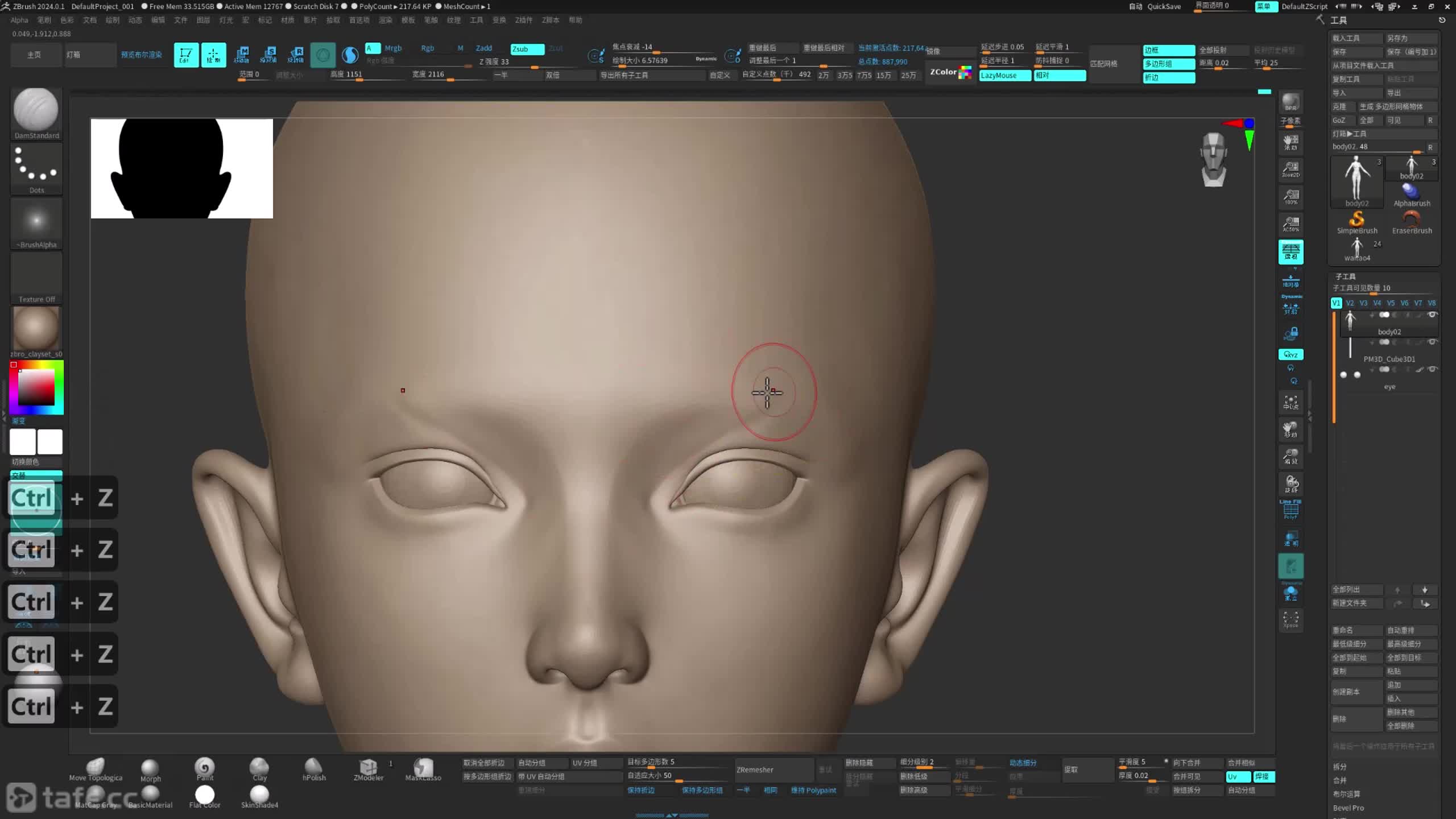Activate Edit mode button
The height and width of the screenshot is (819, 1456).
click(186, 55)
